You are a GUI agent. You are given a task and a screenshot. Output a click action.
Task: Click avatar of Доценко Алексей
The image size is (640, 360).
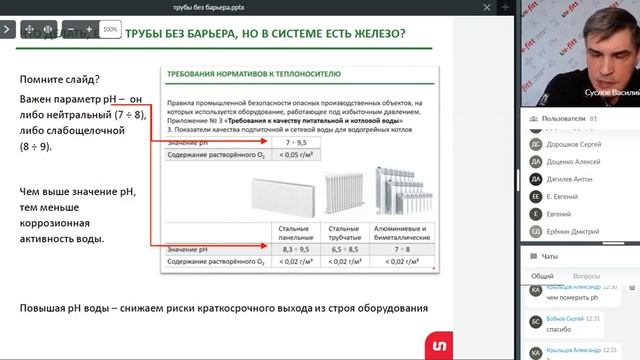[x=536, y=162]
